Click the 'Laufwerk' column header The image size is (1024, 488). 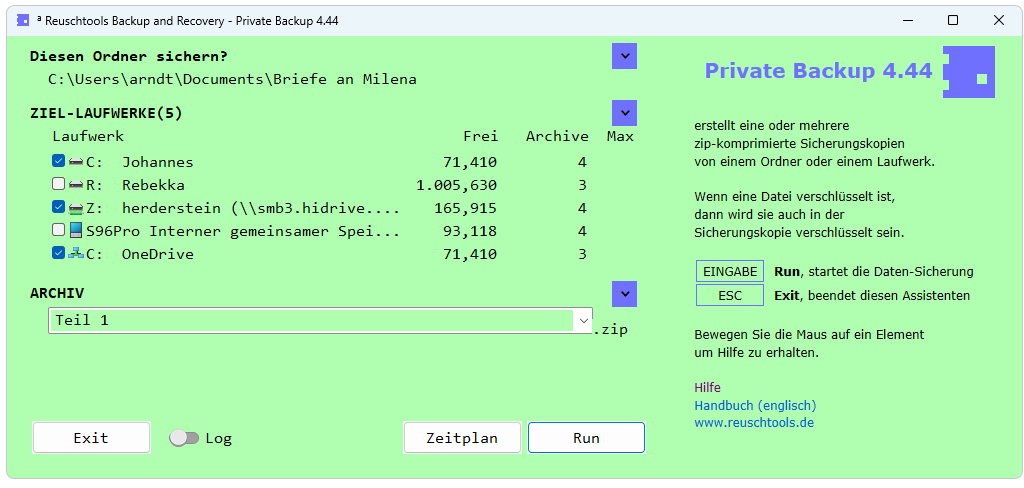[88, 137]
